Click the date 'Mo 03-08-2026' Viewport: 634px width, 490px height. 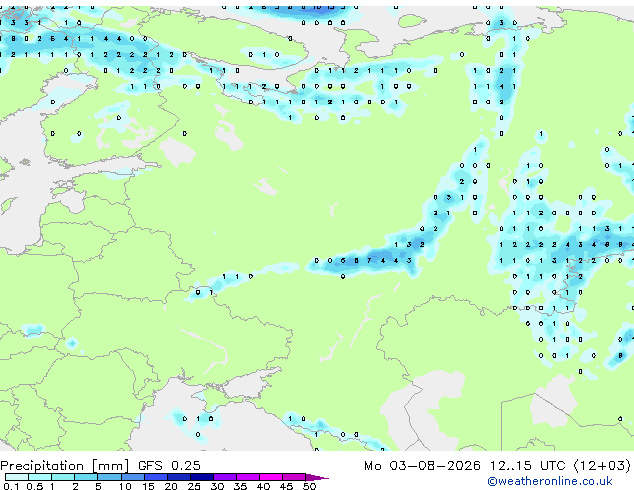[x=422, y=466]
